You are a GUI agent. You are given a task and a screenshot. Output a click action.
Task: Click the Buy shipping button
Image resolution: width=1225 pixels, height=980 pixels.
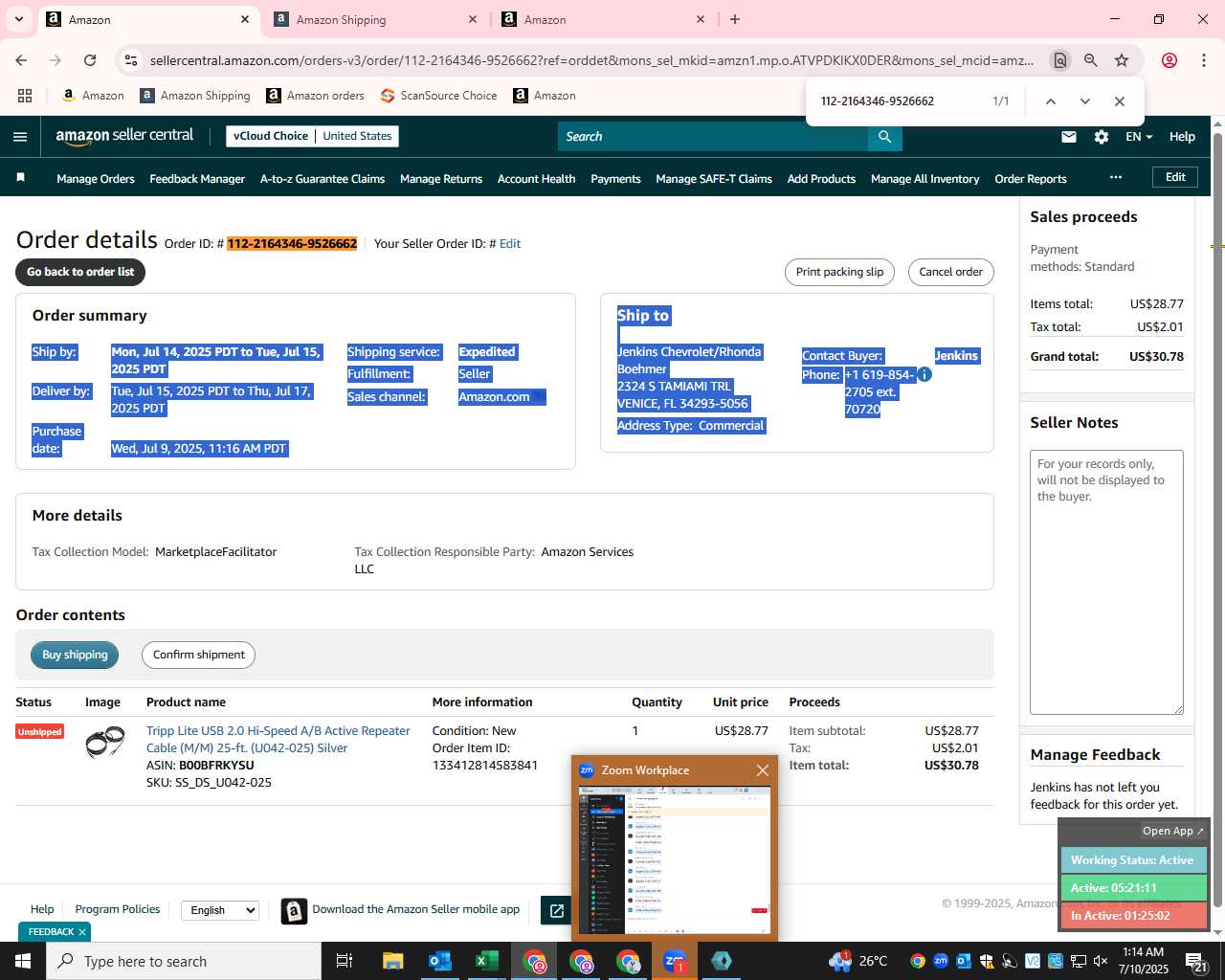coord(75,655)
